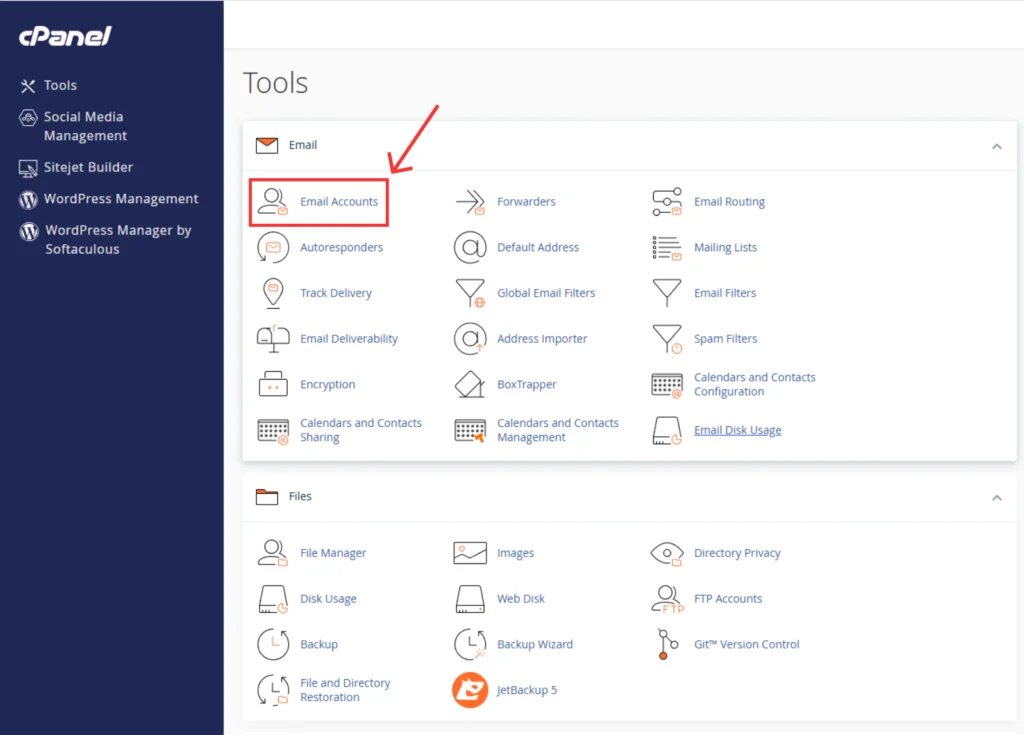Click the Git Version Control icon
This screenshot has height=735, width=1024.
pos(667,645)
